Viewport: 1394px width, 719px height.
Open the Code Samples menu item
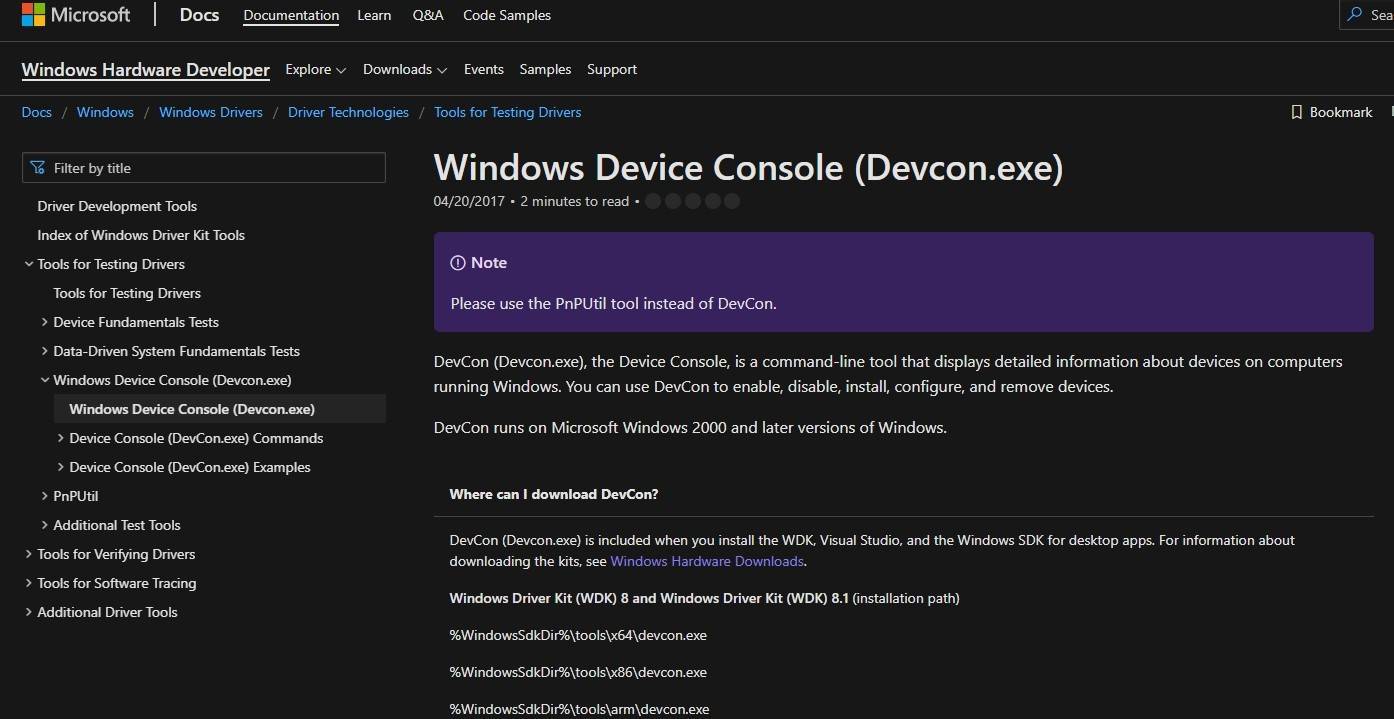[x=506, y=15]
